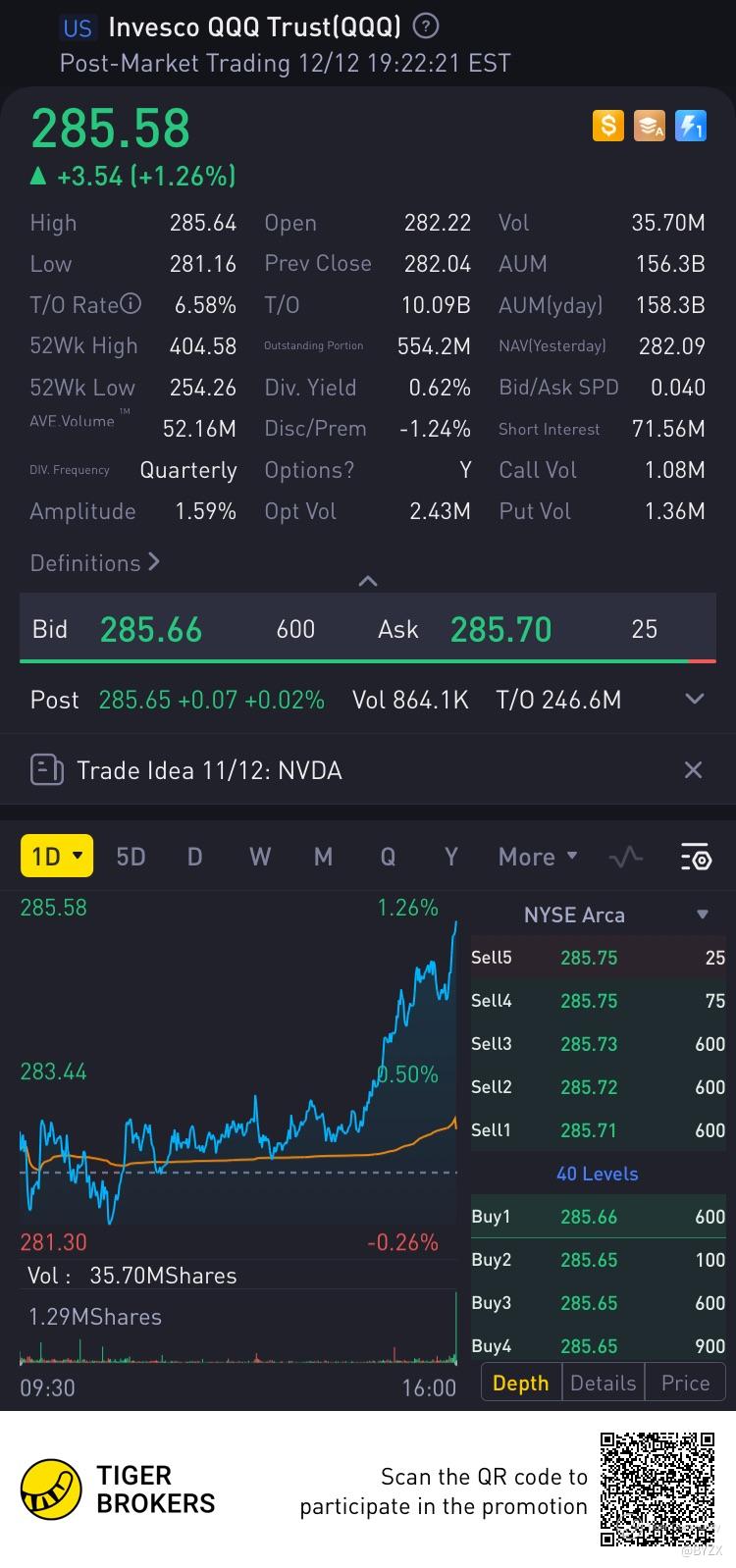Tap the Trade Idea note icon
The width and height of the screenshot is (736, 1568).
pyautogui.click(x=46, y=770)
